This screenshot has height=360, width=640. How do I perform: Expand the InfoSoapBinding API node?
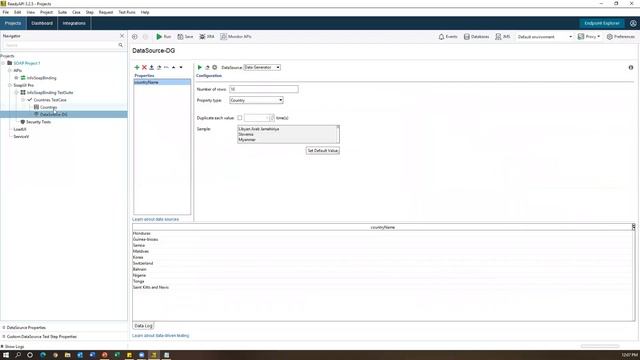point(17,78)
